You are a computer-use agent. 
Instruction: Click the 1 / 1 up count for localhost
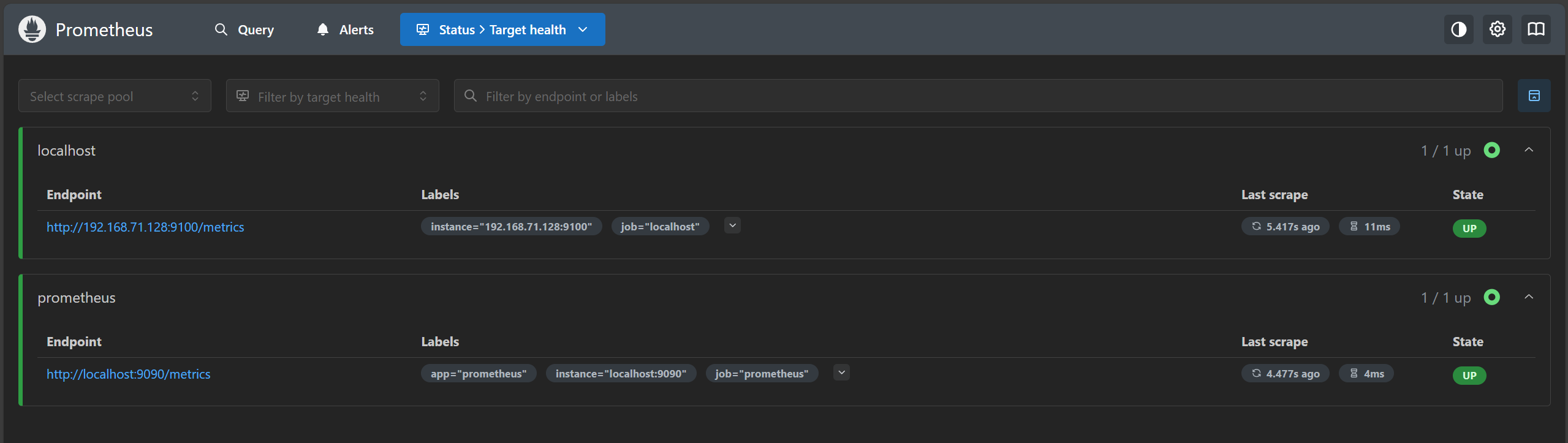(1445, 150)
